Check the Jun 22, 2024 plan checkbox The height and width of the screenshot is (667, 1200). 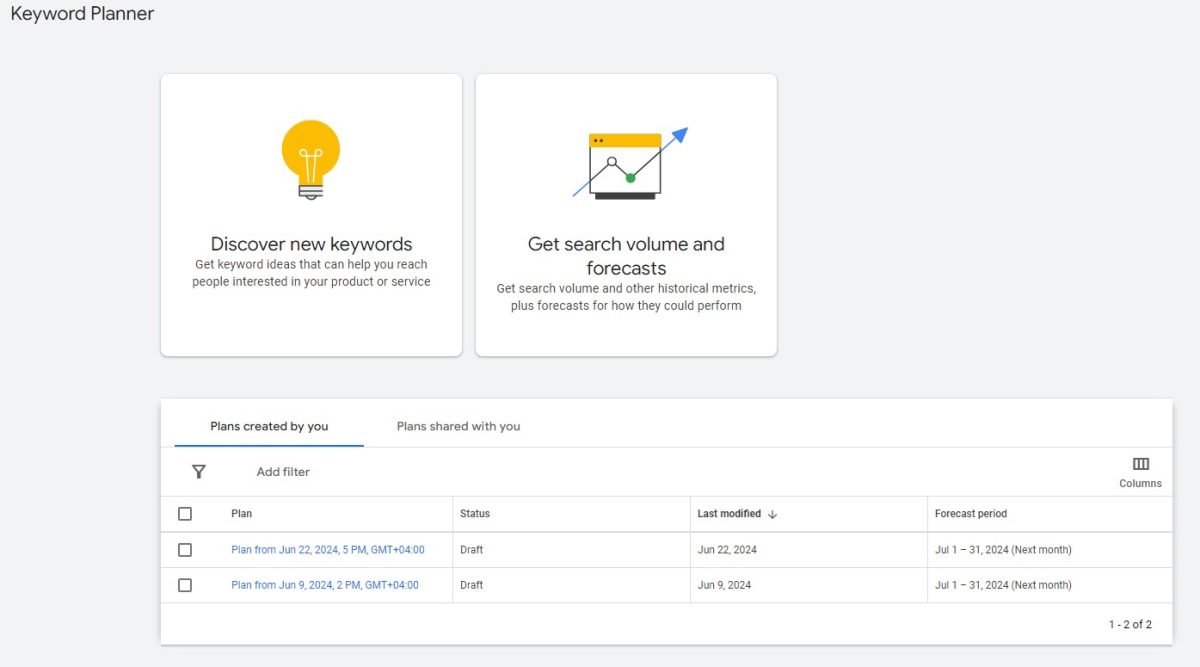pyautogui.click(x=185, y=550)
